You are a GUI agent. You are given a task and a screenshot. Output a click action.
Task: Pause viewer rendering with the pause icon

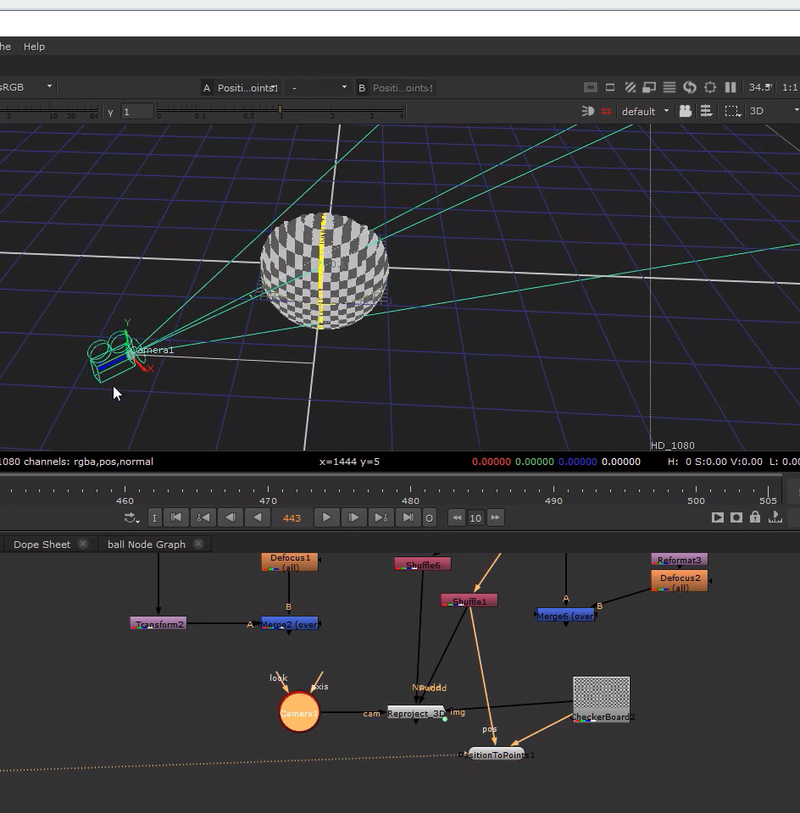click(730, 86)
